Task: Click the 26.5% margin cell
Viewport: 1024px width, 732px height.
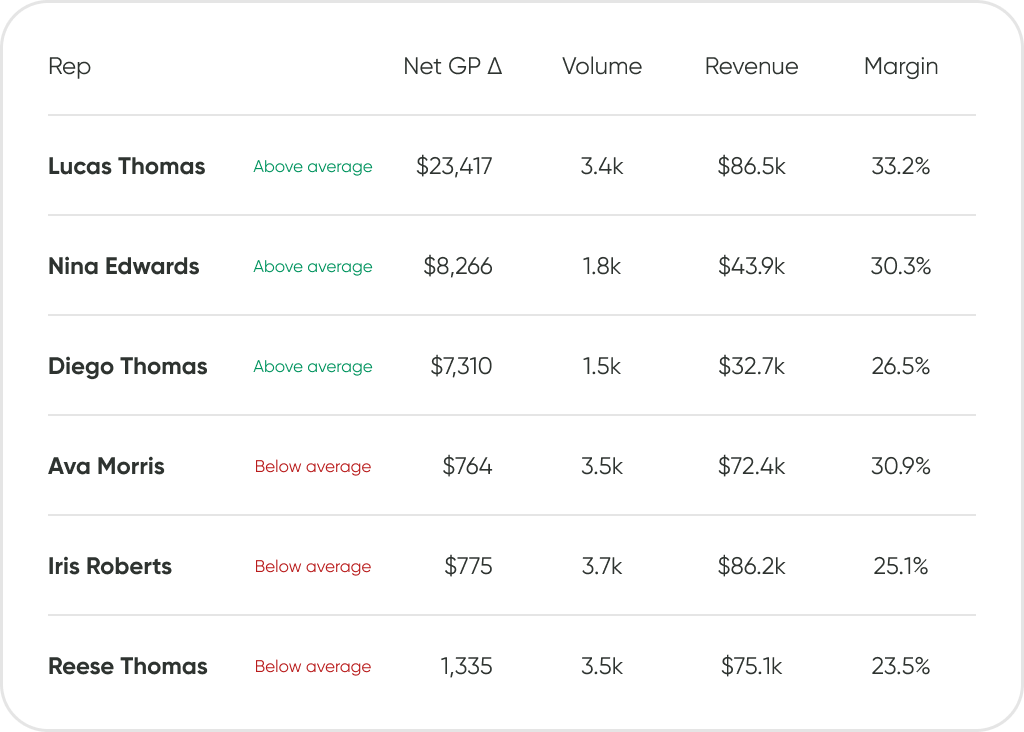Action: (x=901, y=366)
